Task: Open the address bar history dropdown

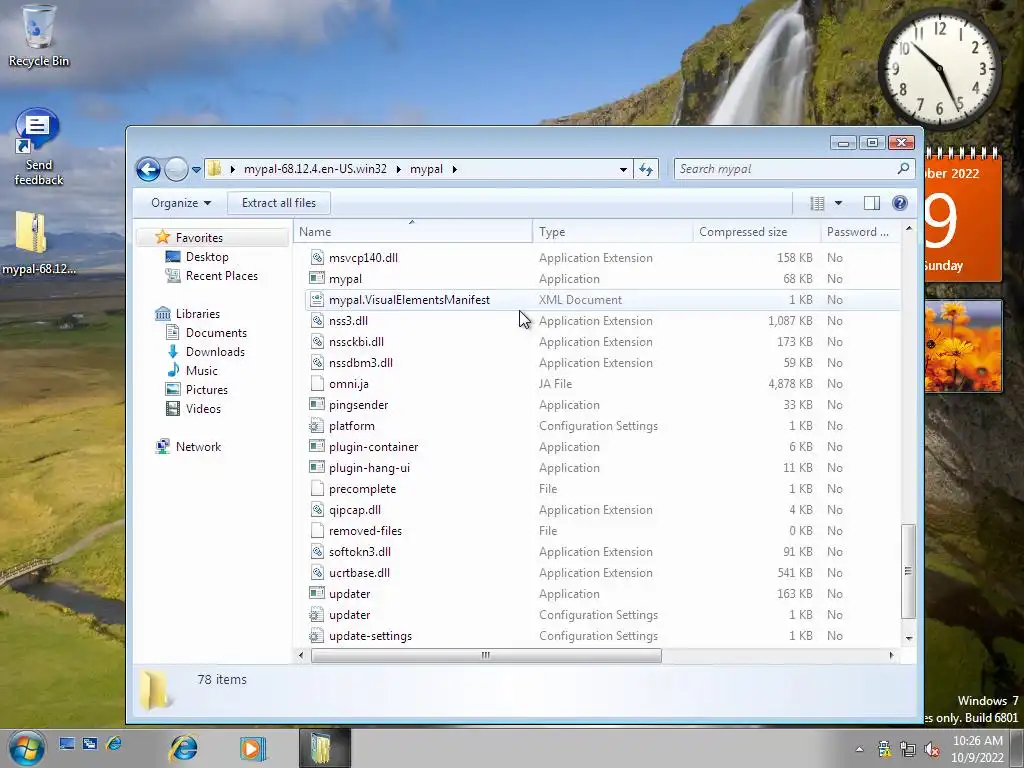Action: (624, 170)
